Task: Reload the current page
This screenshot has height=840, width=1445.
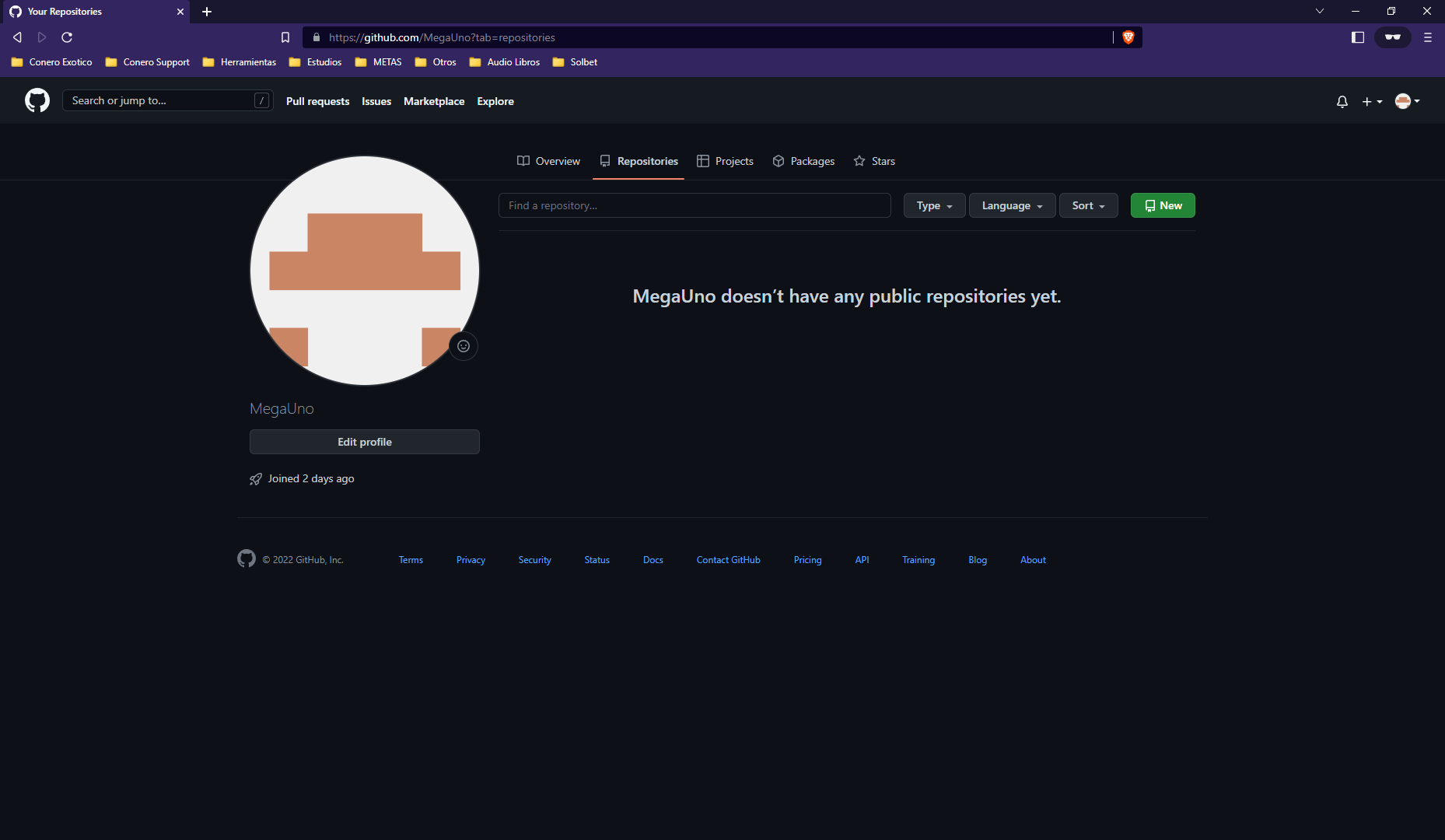Action: pos(67,37)
